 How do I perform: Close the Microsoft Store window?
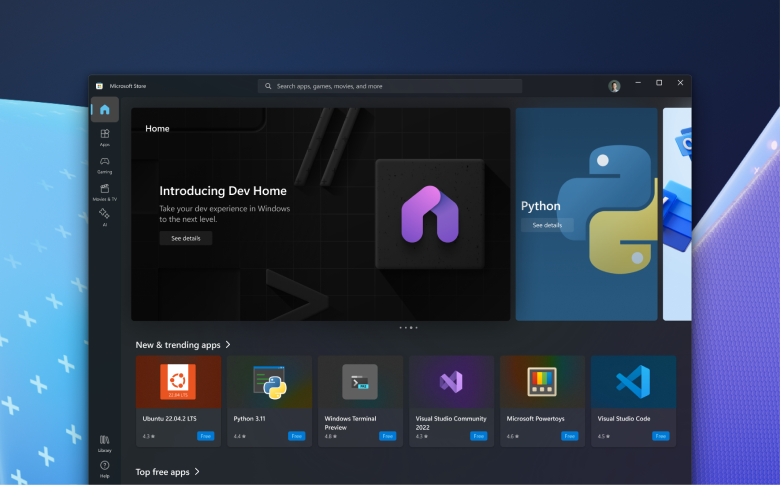(x=681, y=83)
